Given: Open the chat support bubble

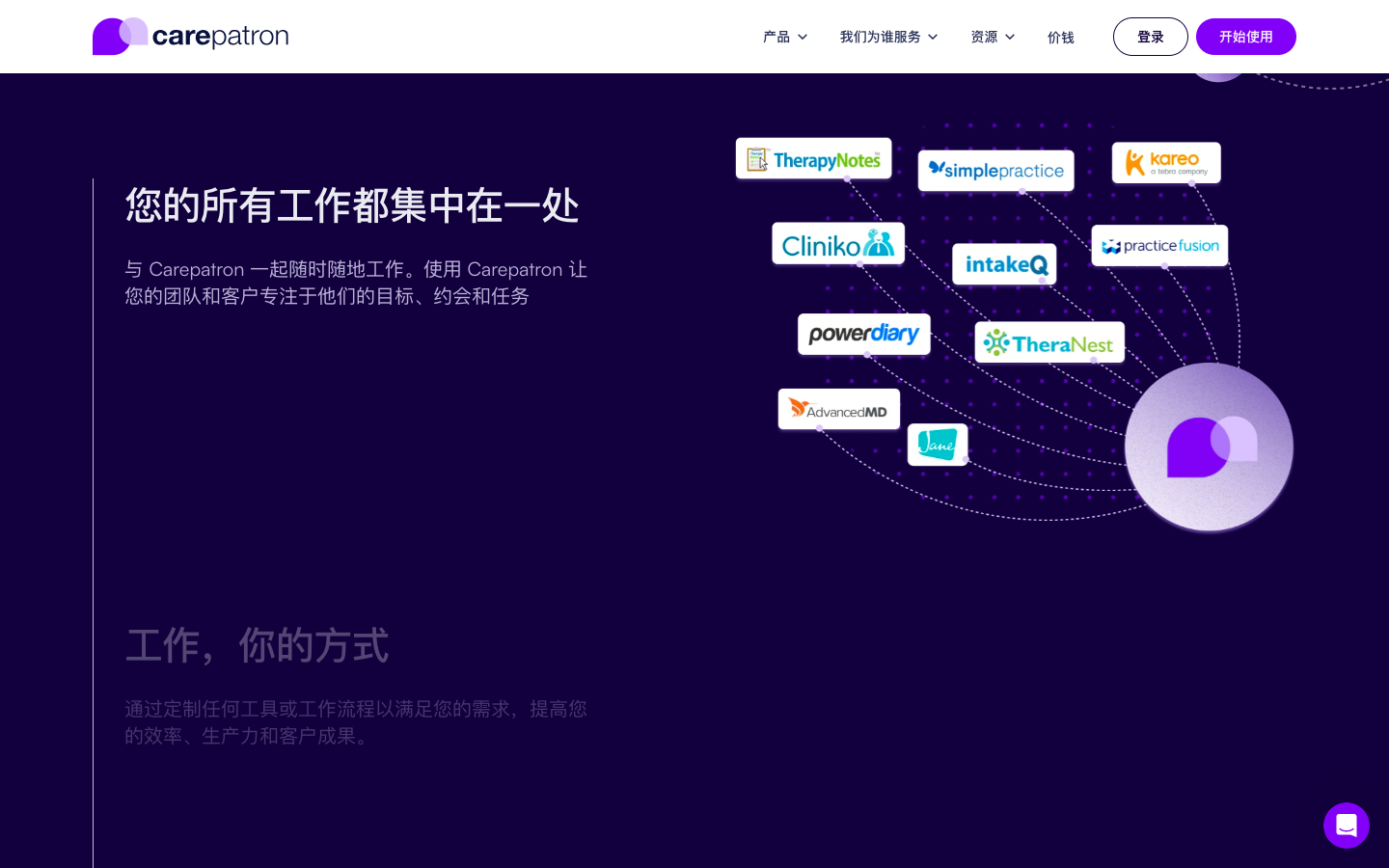Looking at the screenshot, I should [x=1347, y=826].
